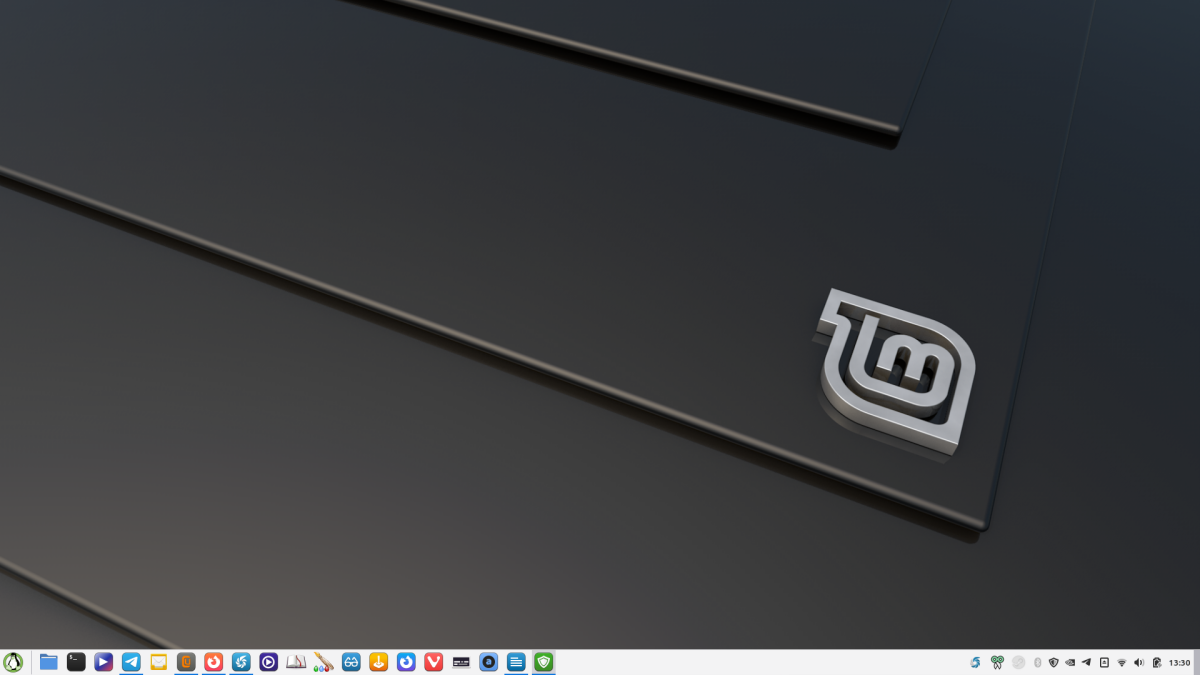Screen dimensions: 1200x675
Task: Launch the purple media player
Action: (267, 661)
